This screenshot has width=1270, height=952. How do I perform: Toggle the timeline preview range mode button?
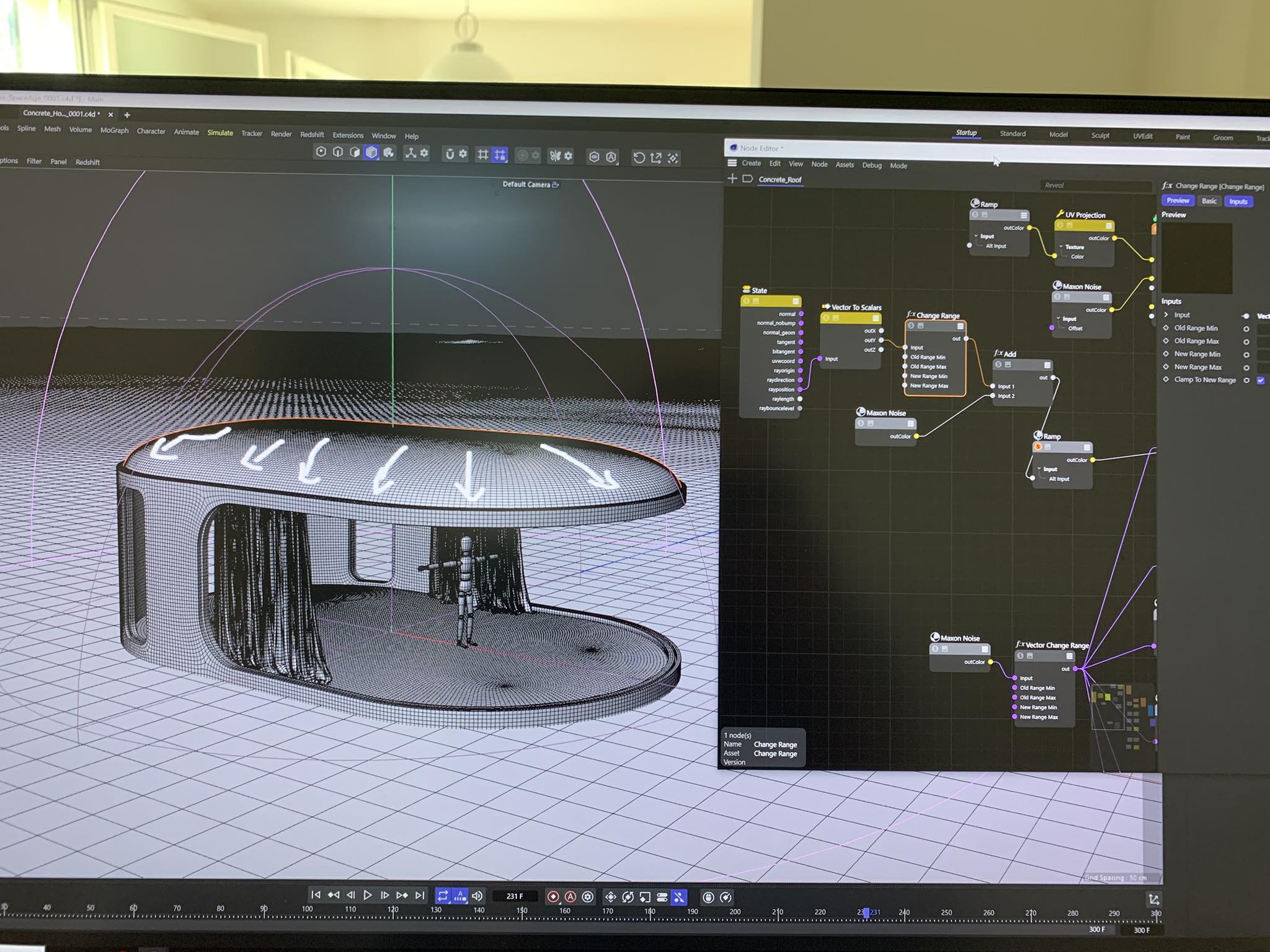[x=460, y=896]
